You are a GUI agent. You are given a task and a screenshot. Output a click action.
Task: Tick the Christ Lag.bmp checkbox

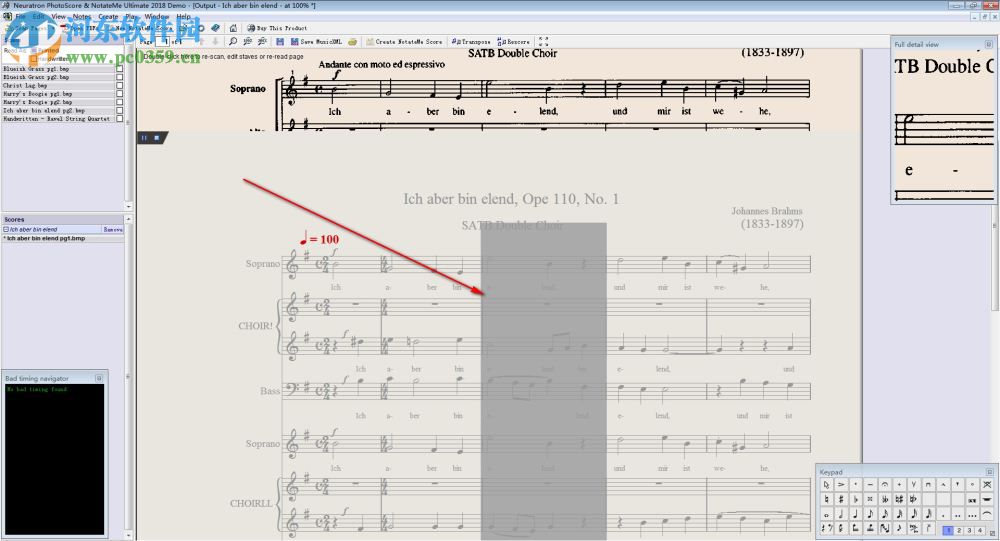119,85
